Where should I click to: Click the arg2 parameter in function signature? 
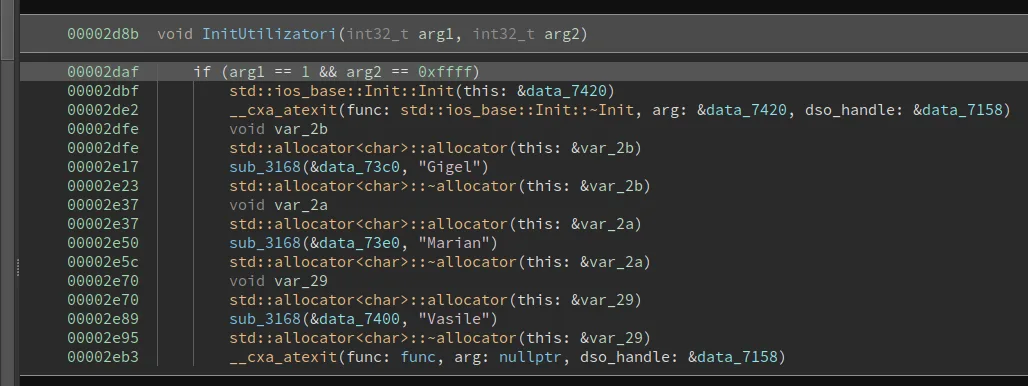[562, 34]
